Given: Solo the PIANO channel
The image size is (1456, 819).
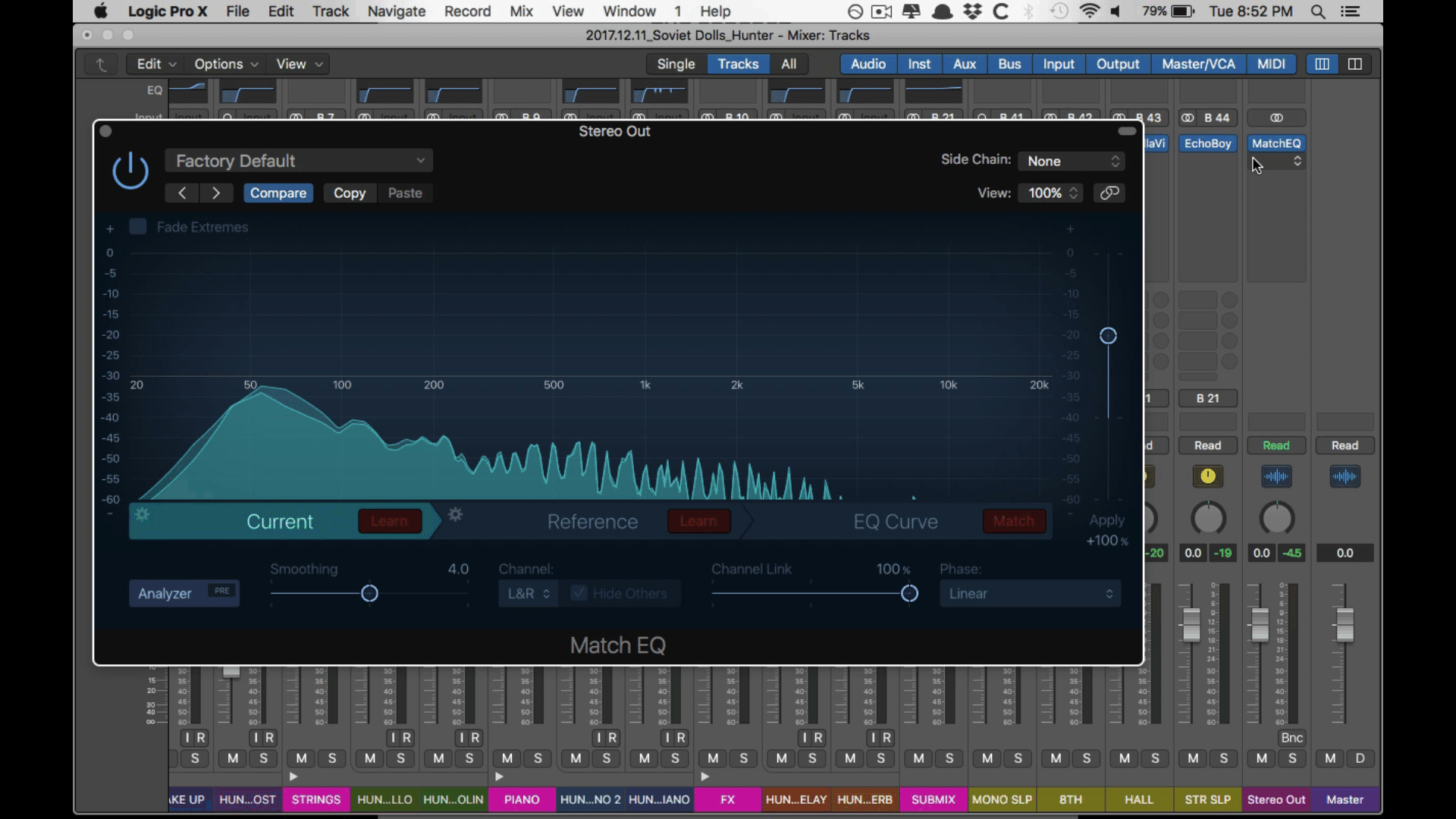Looking at the screenshot, I should pos(538,758).
